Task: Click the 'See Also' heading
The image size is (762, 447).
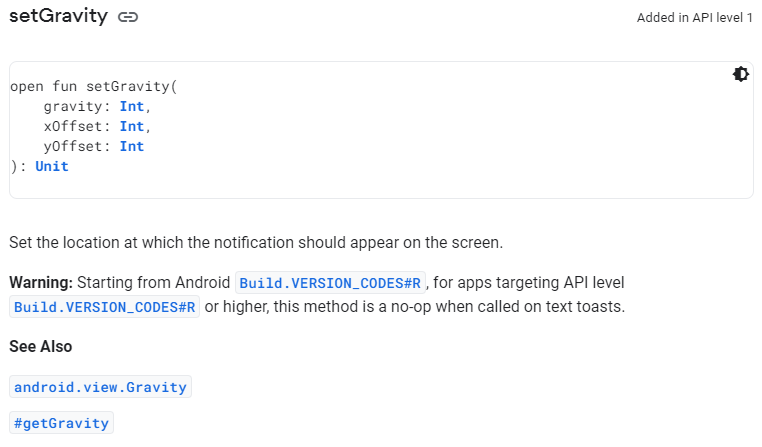Action: [41, 346]
